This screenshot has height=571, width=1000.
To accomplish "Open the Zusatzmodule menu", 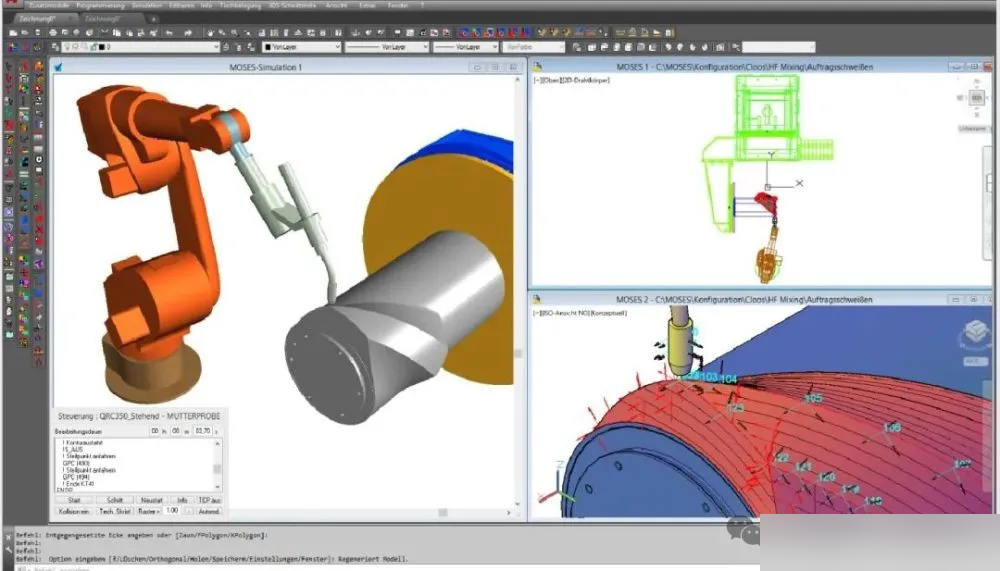I will click(48, 5).
